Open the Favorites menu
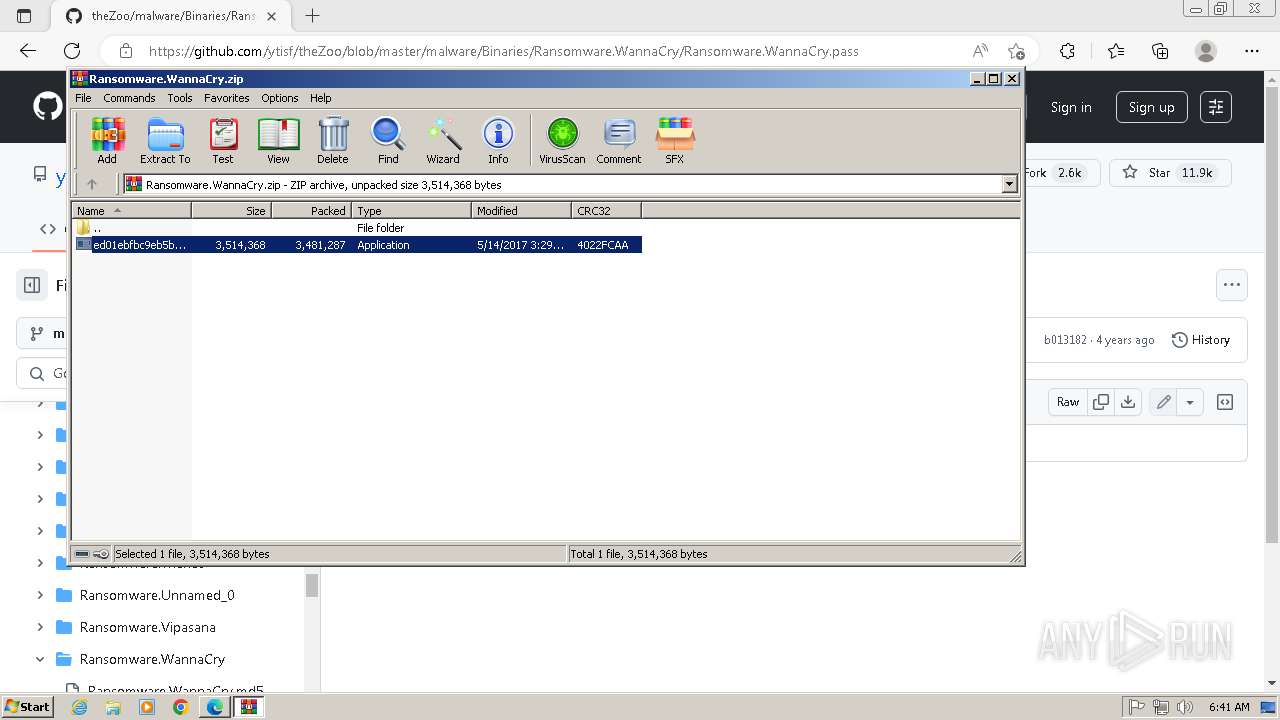Screen dimensions: 1280x720 (227, 98)
